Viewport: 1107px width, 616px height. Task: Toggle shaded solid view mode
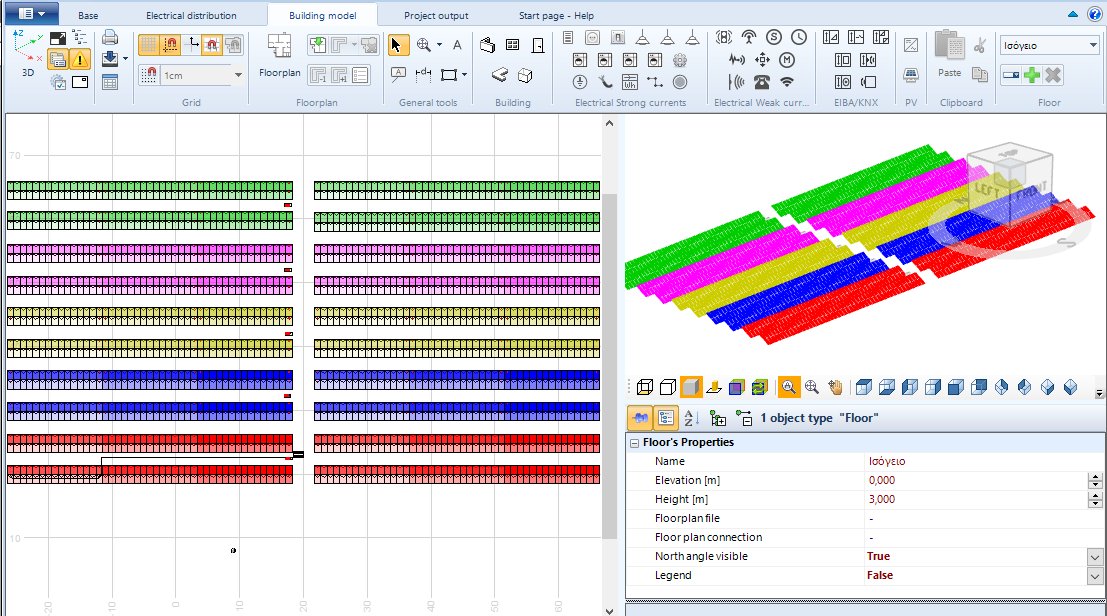(691, 387)
